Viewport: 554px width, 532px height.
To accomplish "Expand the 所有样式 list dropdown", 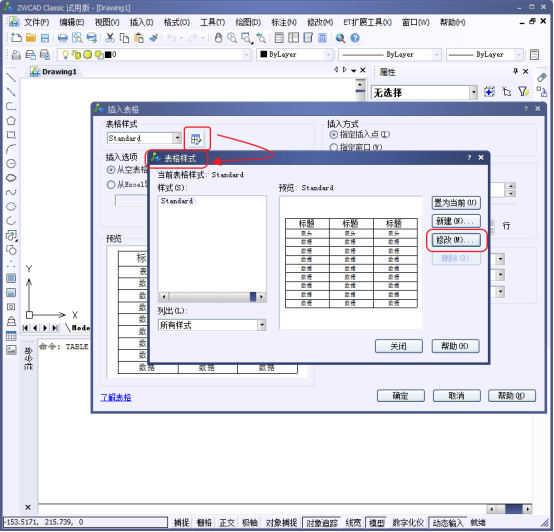I will 262,325.
